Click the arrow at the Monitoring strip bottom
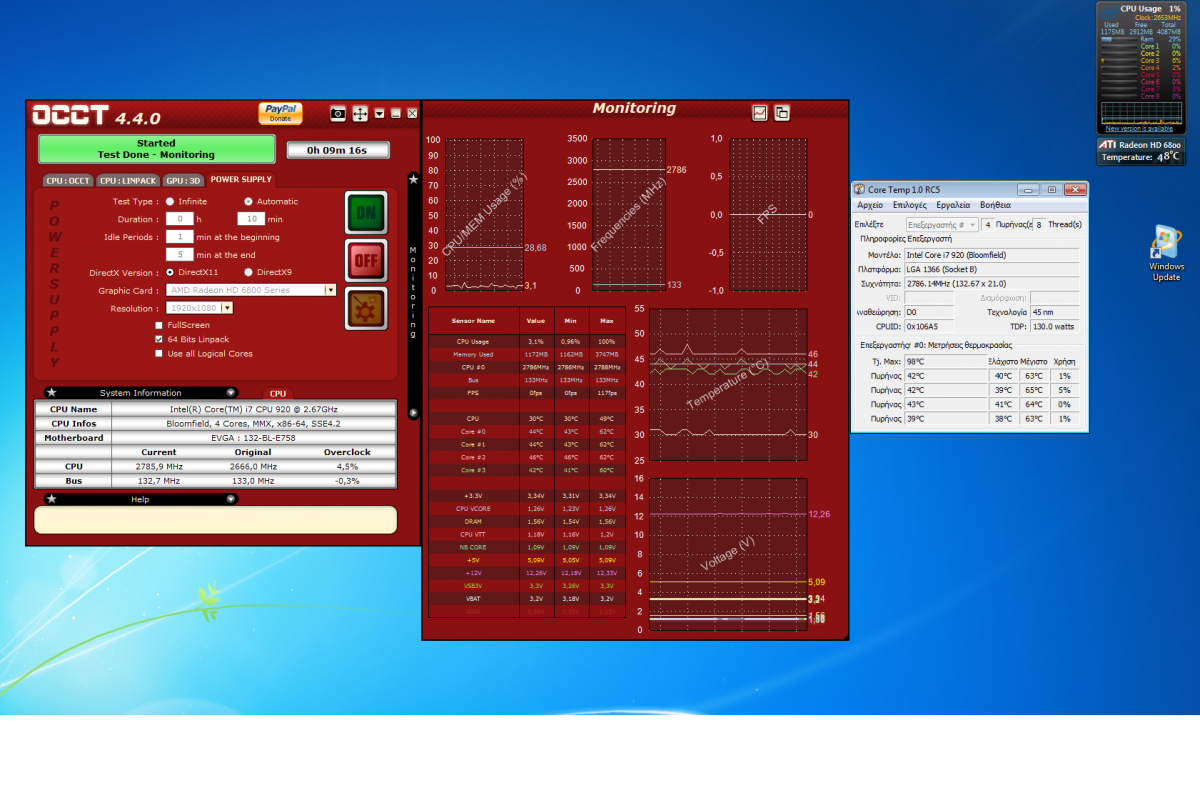The width and height of the screenshot is (1200, 803). coord(413,413)
